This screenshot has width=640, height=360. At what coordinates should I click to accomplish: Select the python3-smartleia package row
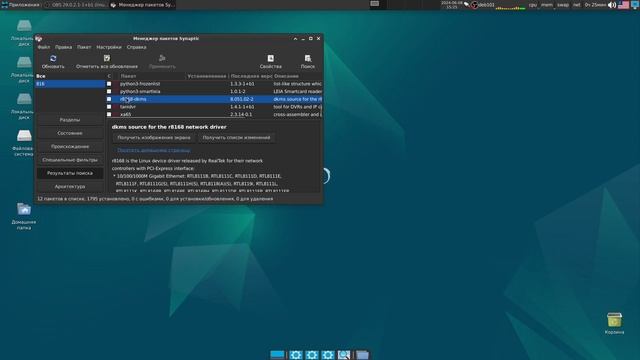(x=214, y=91)
